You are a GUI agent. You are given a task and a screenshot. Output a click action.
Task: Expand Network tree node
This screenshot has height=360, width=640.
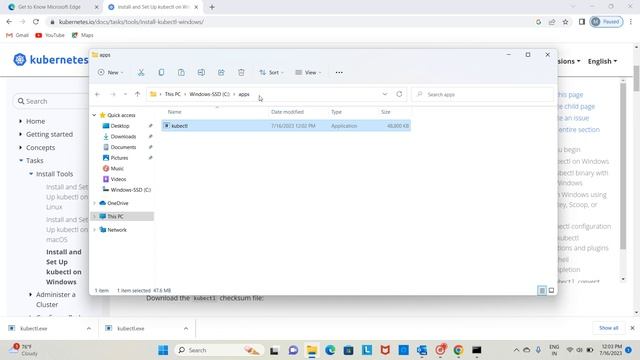pos(94,230)
